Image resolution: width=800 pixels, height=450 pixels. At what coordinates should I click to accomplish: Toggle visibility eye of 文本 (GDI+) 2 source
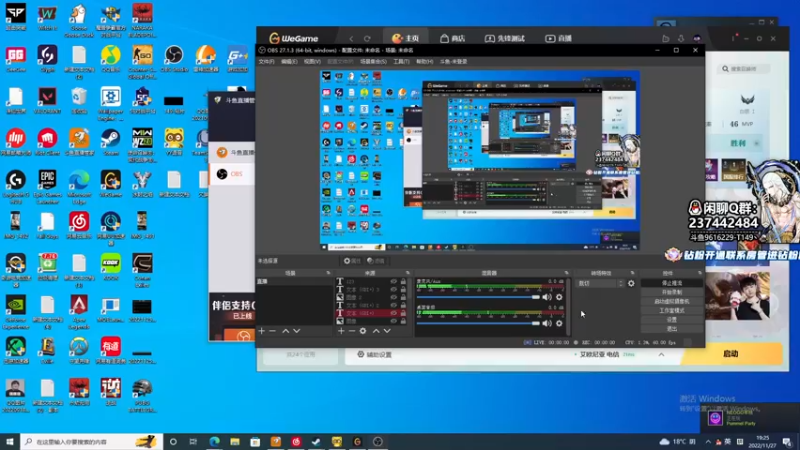[x=393, y=305]
